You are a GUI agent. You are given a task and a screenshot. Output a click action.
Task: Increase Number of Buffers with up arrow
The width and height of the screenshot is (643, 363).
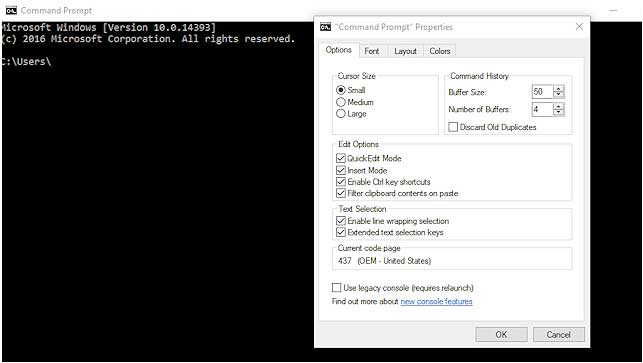click(x=559, y=106)
